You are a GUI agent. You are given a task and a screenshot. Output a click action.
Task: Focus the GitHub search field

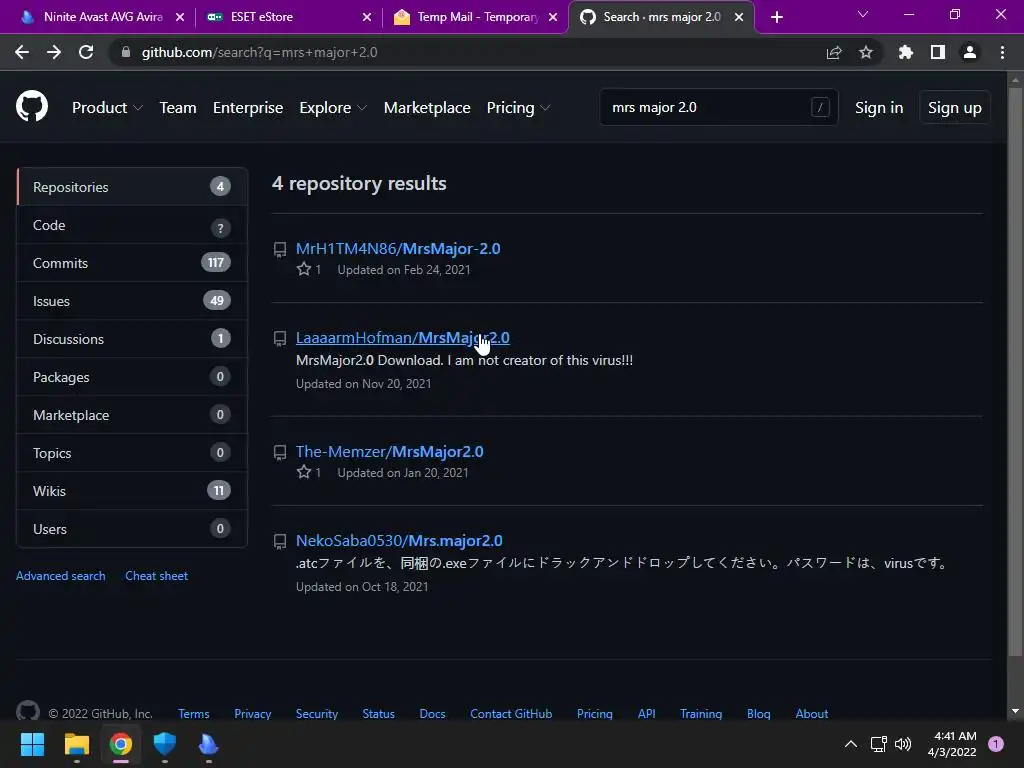pos(718,107)
